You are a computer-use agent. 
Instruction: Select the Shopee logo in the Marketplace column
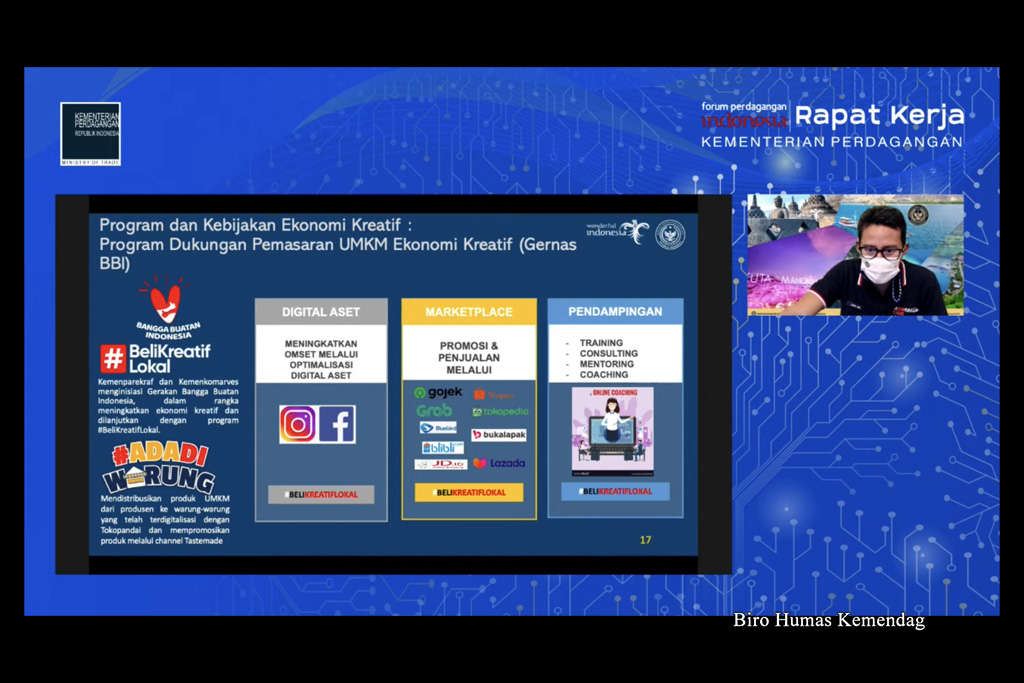[494, 394]
